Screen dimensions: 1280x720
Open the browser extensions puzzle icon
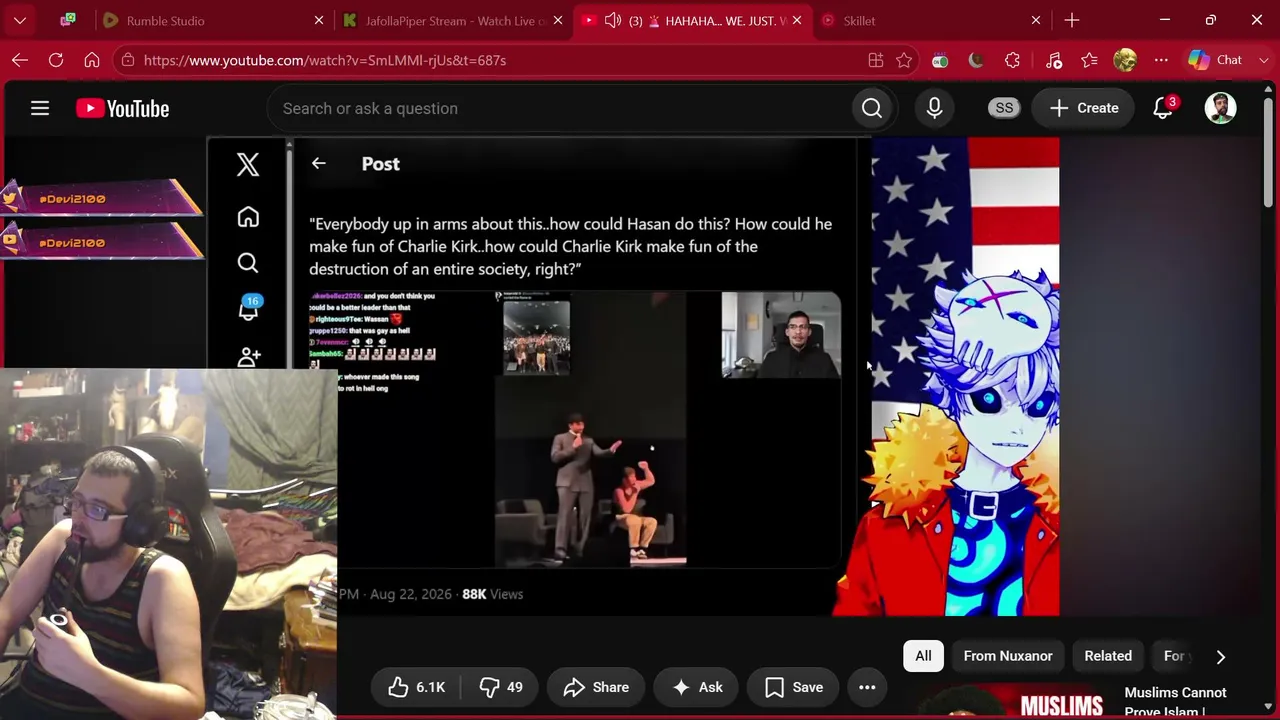point(1012,60)
